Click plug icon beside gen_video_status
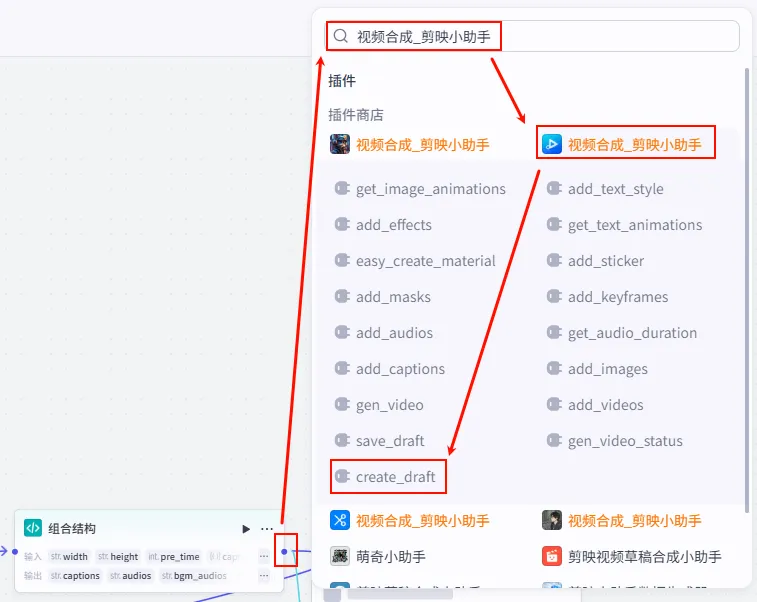The image size is (757, 602). pyautogui.click(x=554, y=440)
